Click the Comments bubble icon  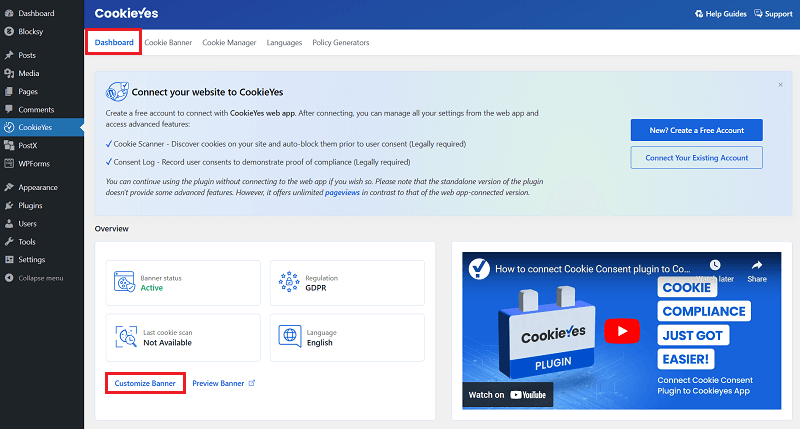[9, 110]
